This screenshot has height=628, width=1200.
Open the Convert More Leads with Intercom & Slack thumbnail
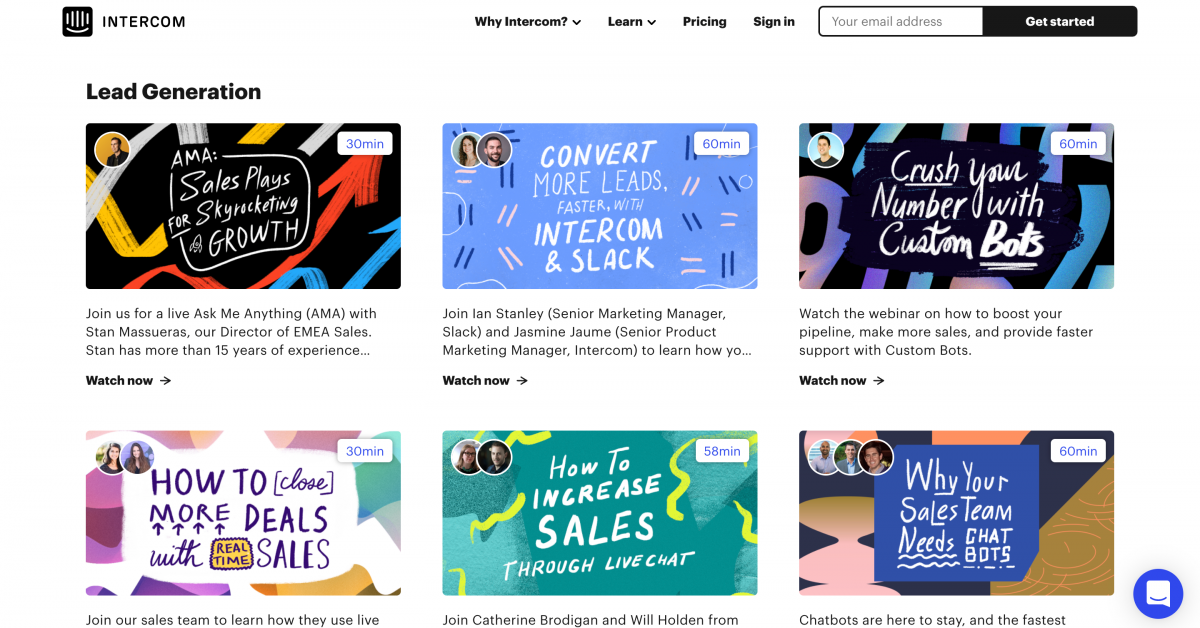coord(600,206)
